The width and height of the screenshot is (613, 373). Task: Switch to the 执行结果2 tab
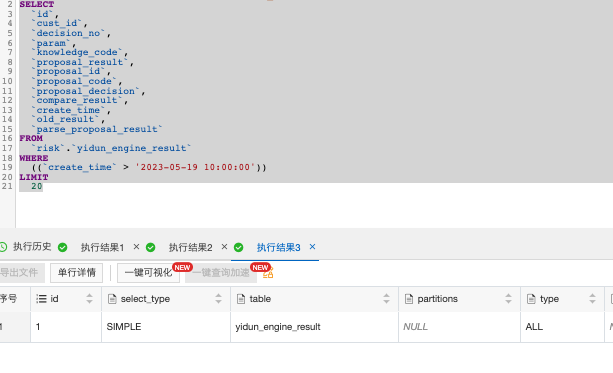click(190, 247)
